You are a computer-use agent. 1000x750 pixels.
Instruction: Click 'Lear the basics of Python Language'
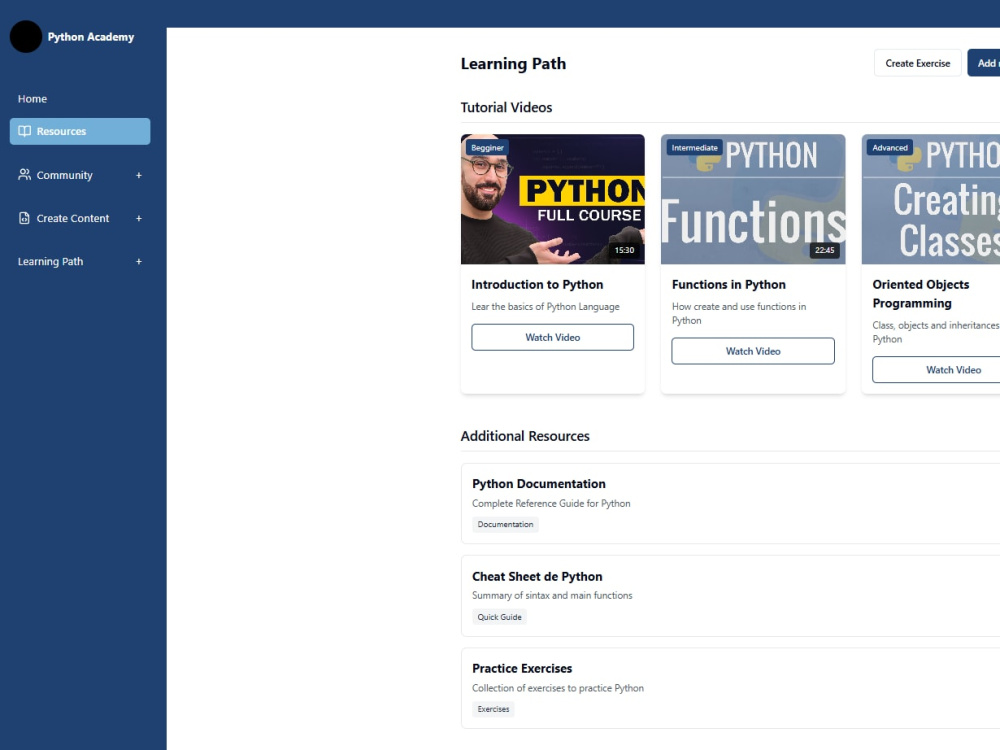(545, 307)
